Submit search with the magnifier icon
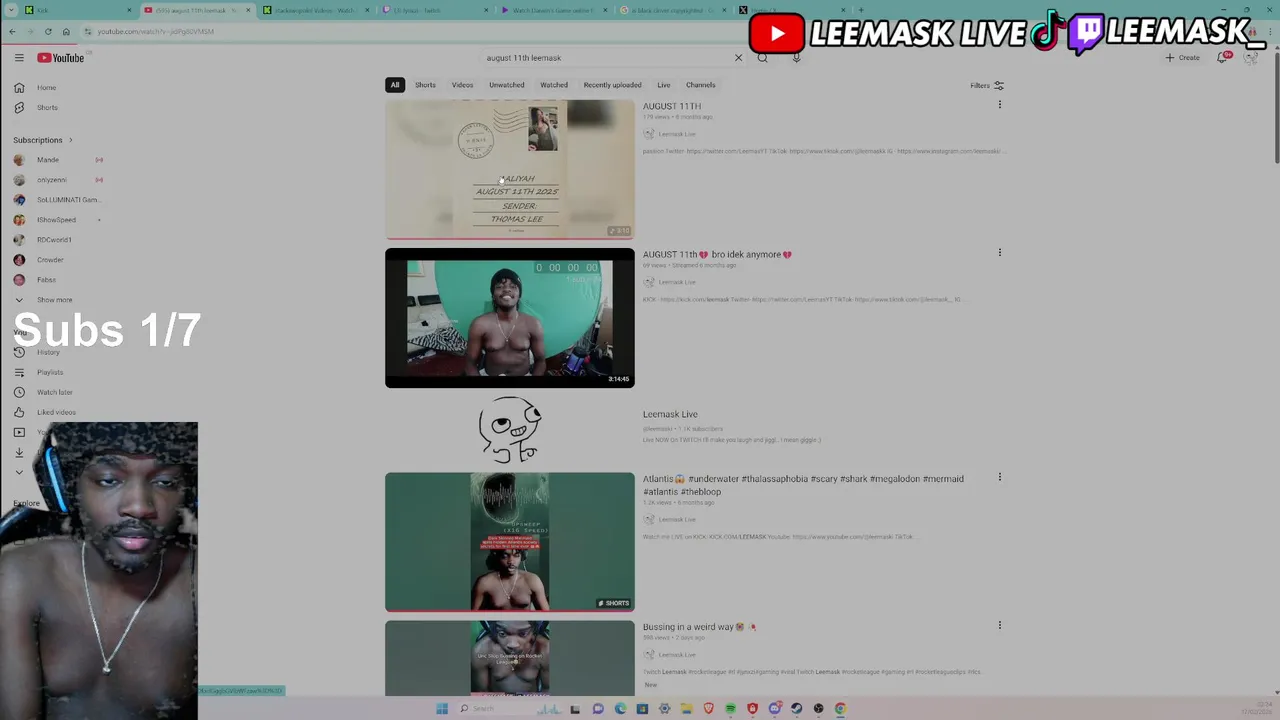This screenshot has width=1280, height=720. tap(762, 58)
